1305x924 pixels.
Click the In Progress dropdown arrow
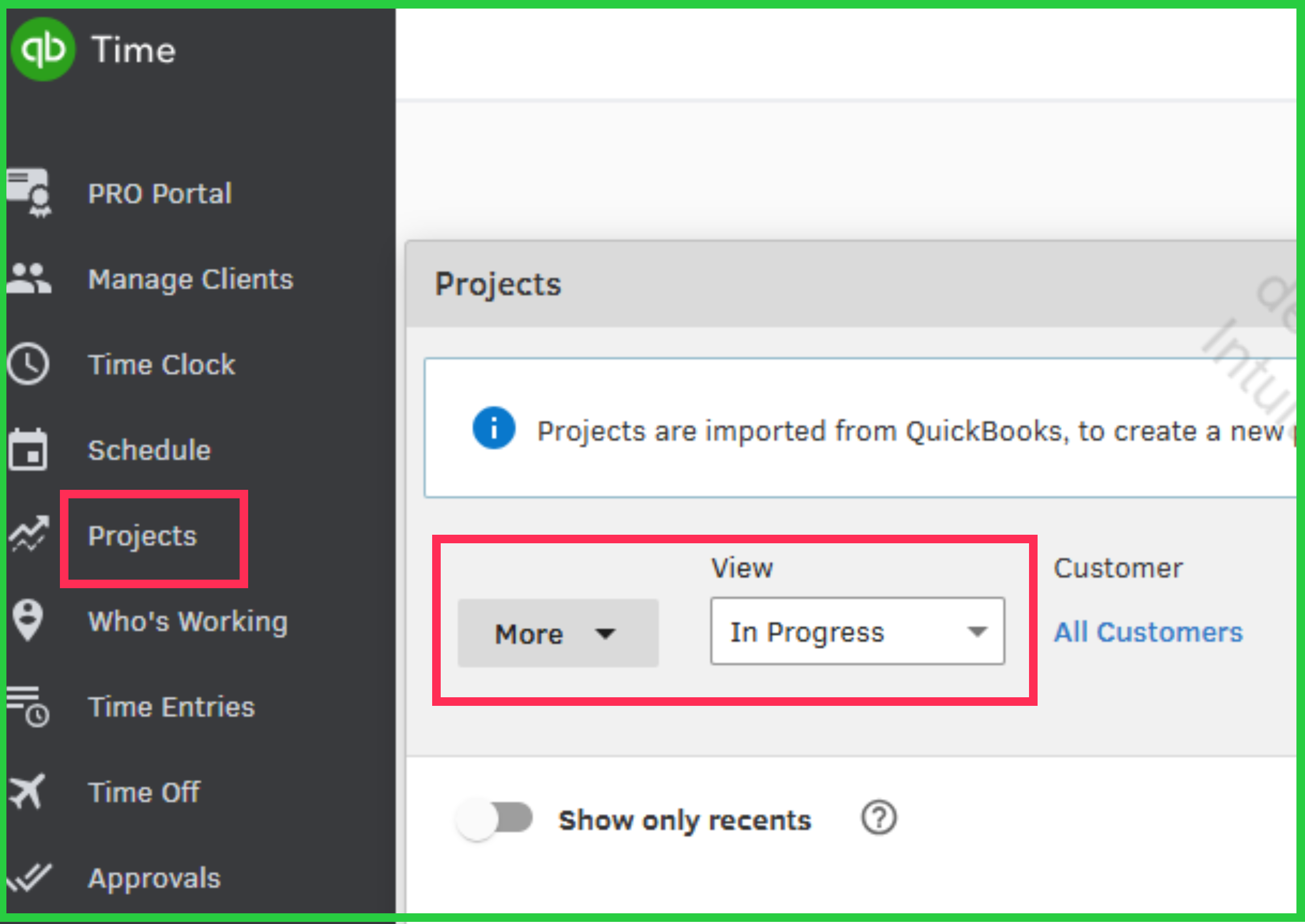click(977, 632)
